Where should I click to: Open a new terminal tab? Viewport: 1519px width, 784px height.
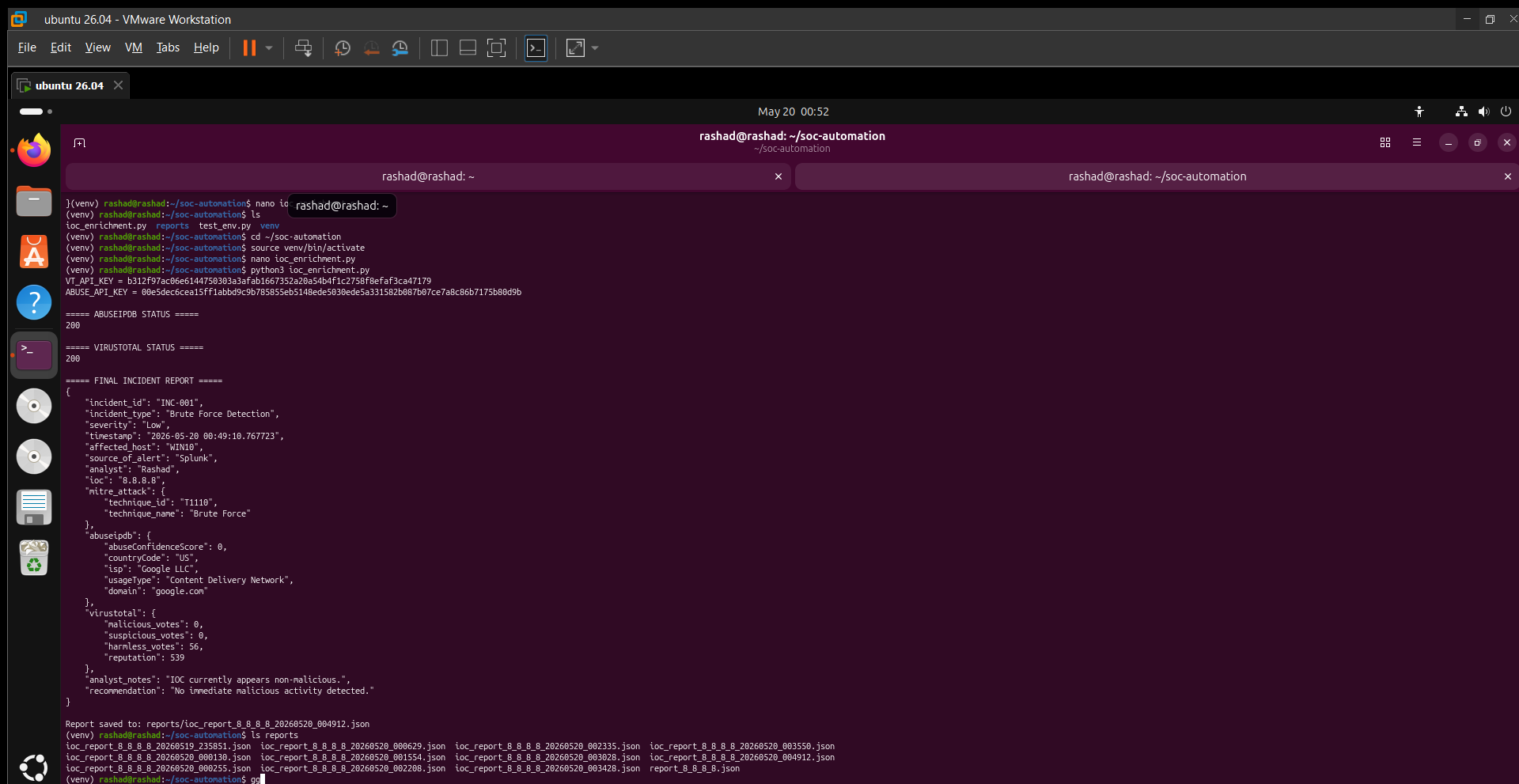point(79,142)
